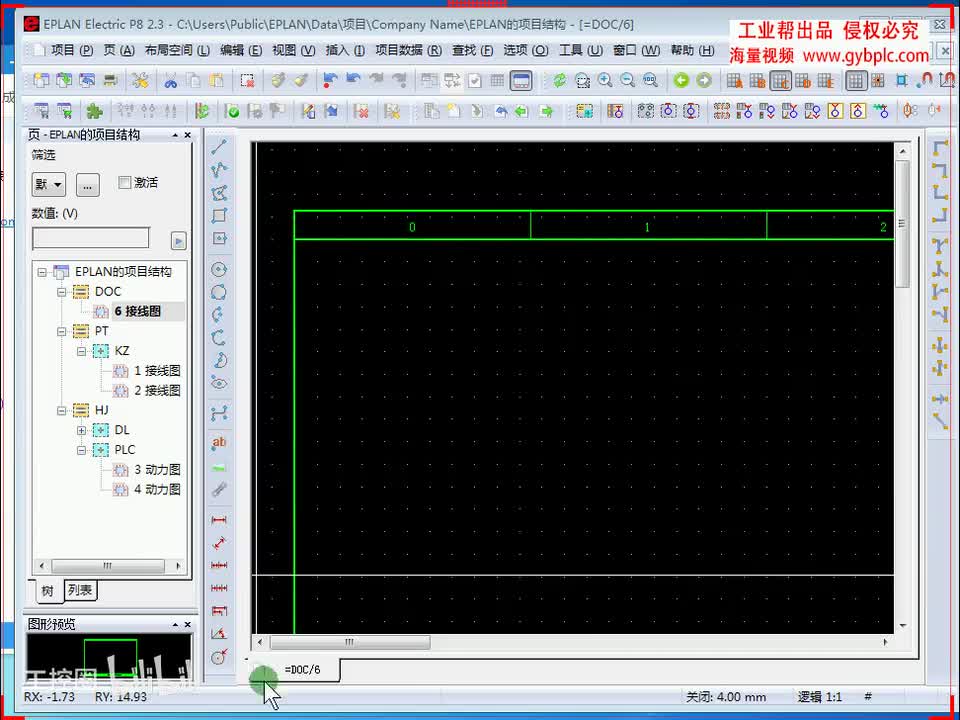Toggle the graphical preview window button

point(522,80)
